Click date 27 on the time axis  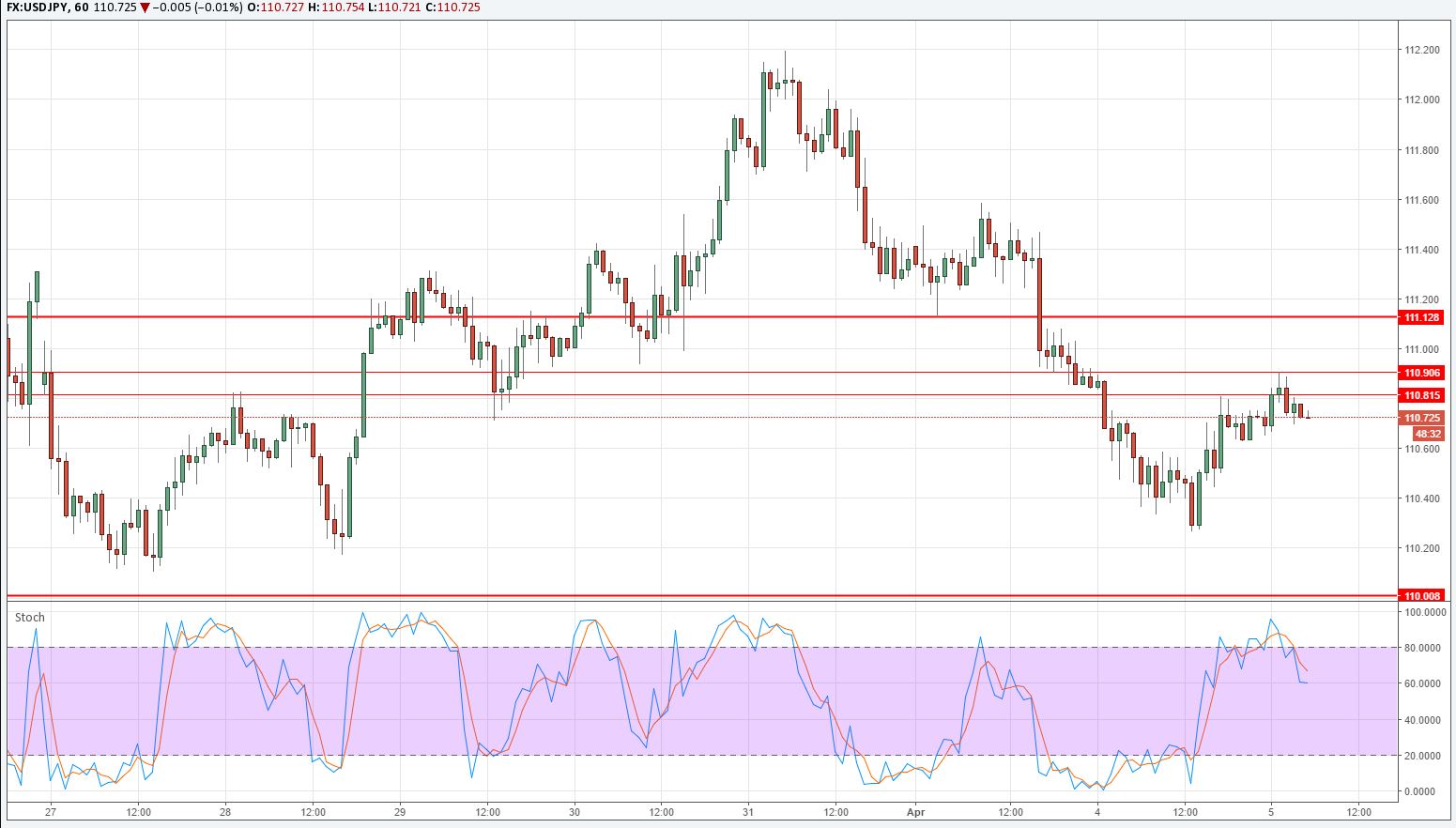click(x=51, y=812)
